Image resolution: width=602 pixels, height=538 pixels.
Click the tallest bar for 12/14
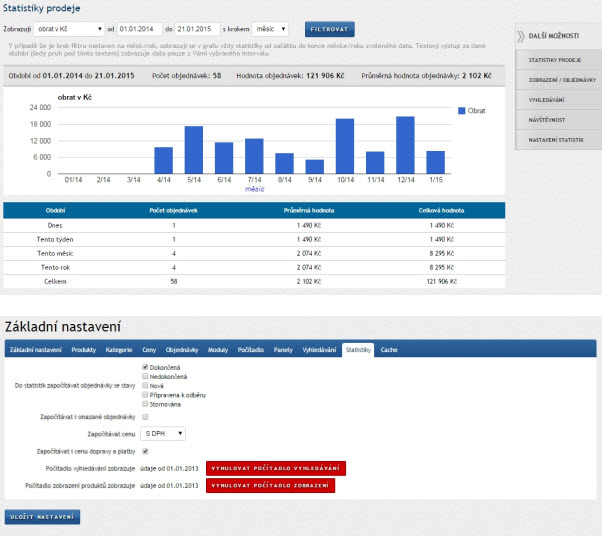pos(405,145)
